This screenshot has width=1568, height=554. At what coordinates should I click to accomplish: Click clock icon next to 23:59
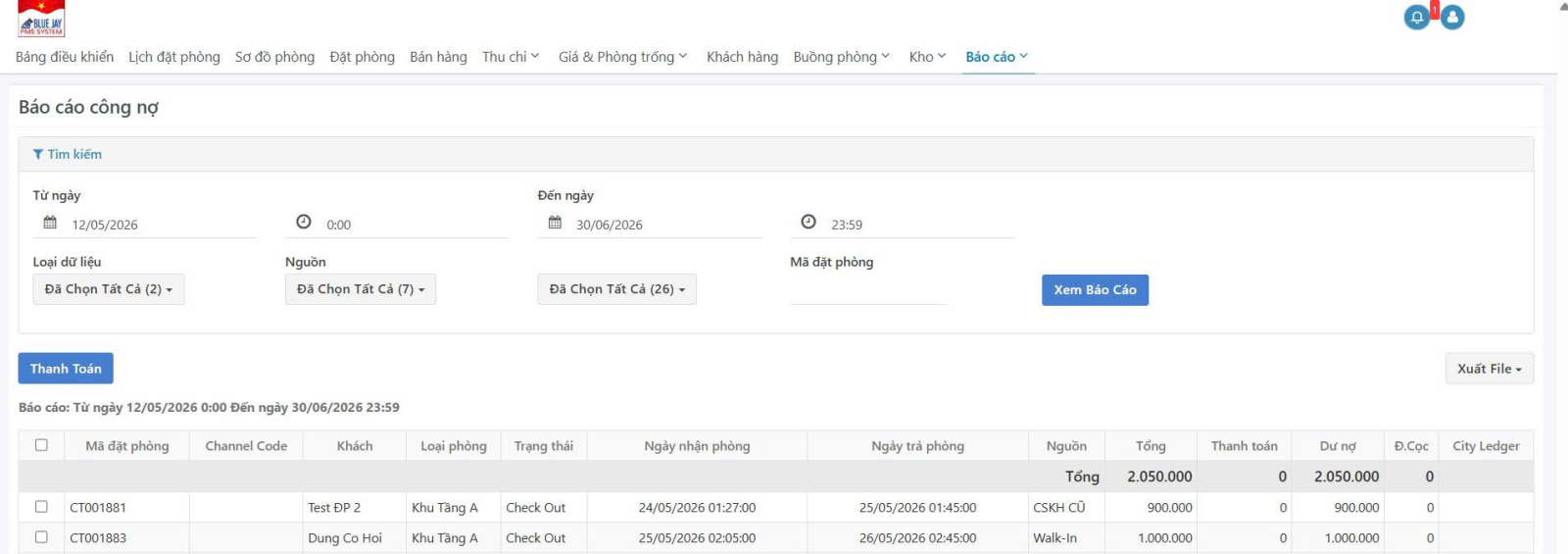coord(808,223)
